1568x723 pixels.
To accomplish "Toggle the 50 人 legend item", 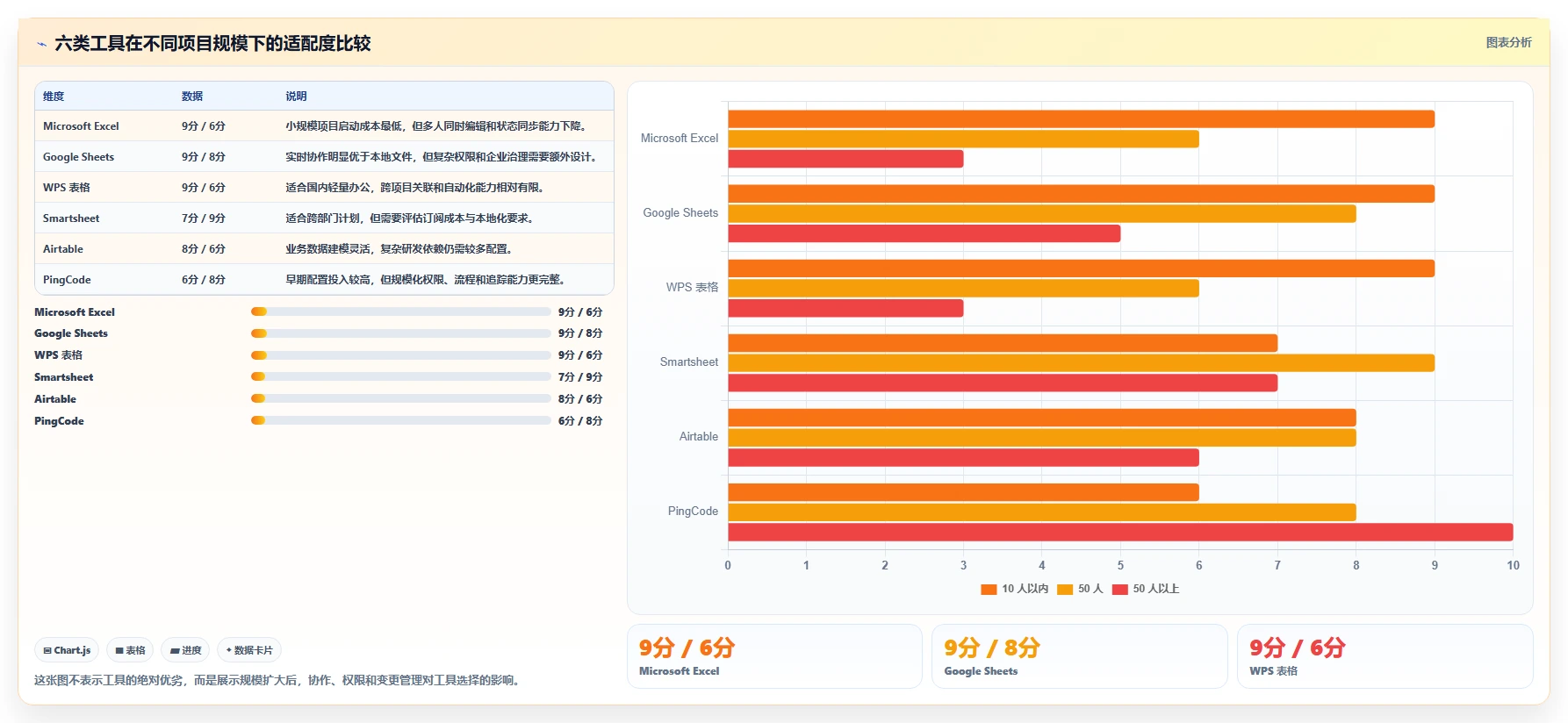I will click(x=1080, y=589).
